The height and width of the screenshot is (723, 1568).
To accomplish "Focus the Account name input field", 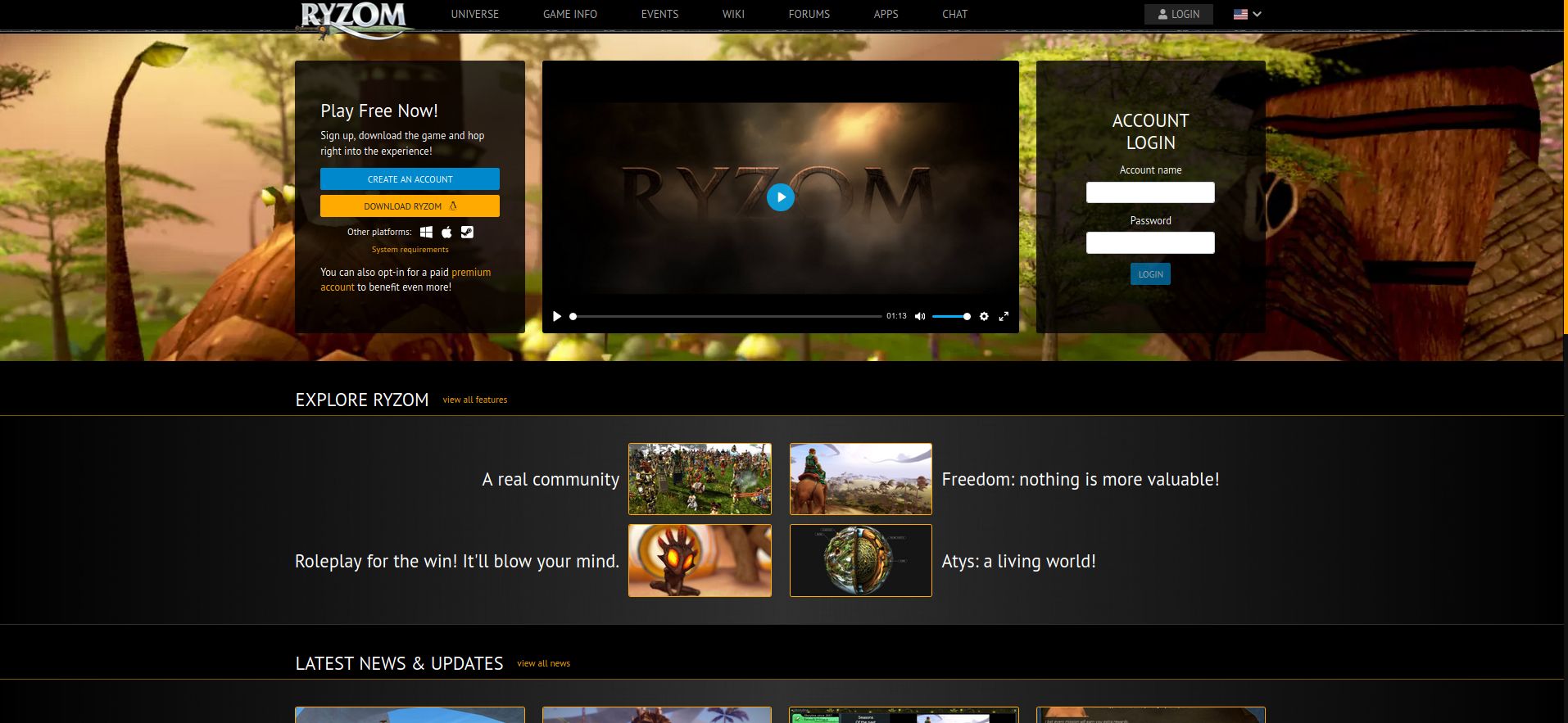I will pyautogui.click(x=1150, y=192).
